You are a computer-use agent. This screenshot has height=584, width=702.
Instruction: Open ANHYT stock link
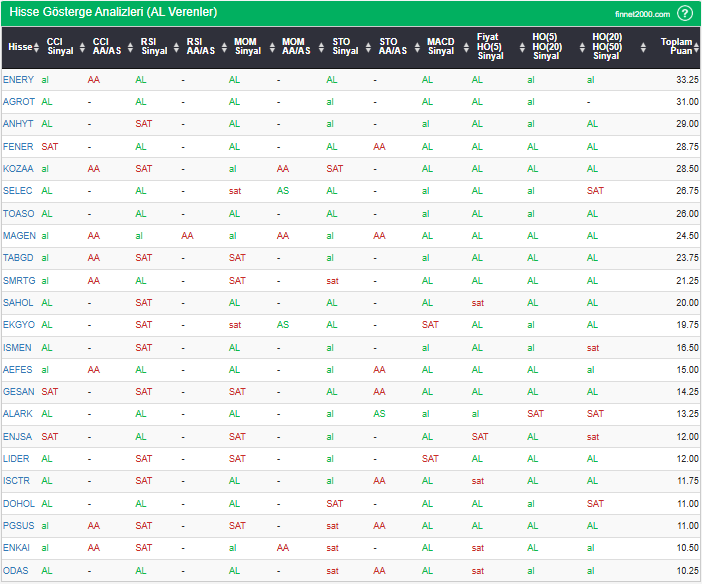(18, 124)
